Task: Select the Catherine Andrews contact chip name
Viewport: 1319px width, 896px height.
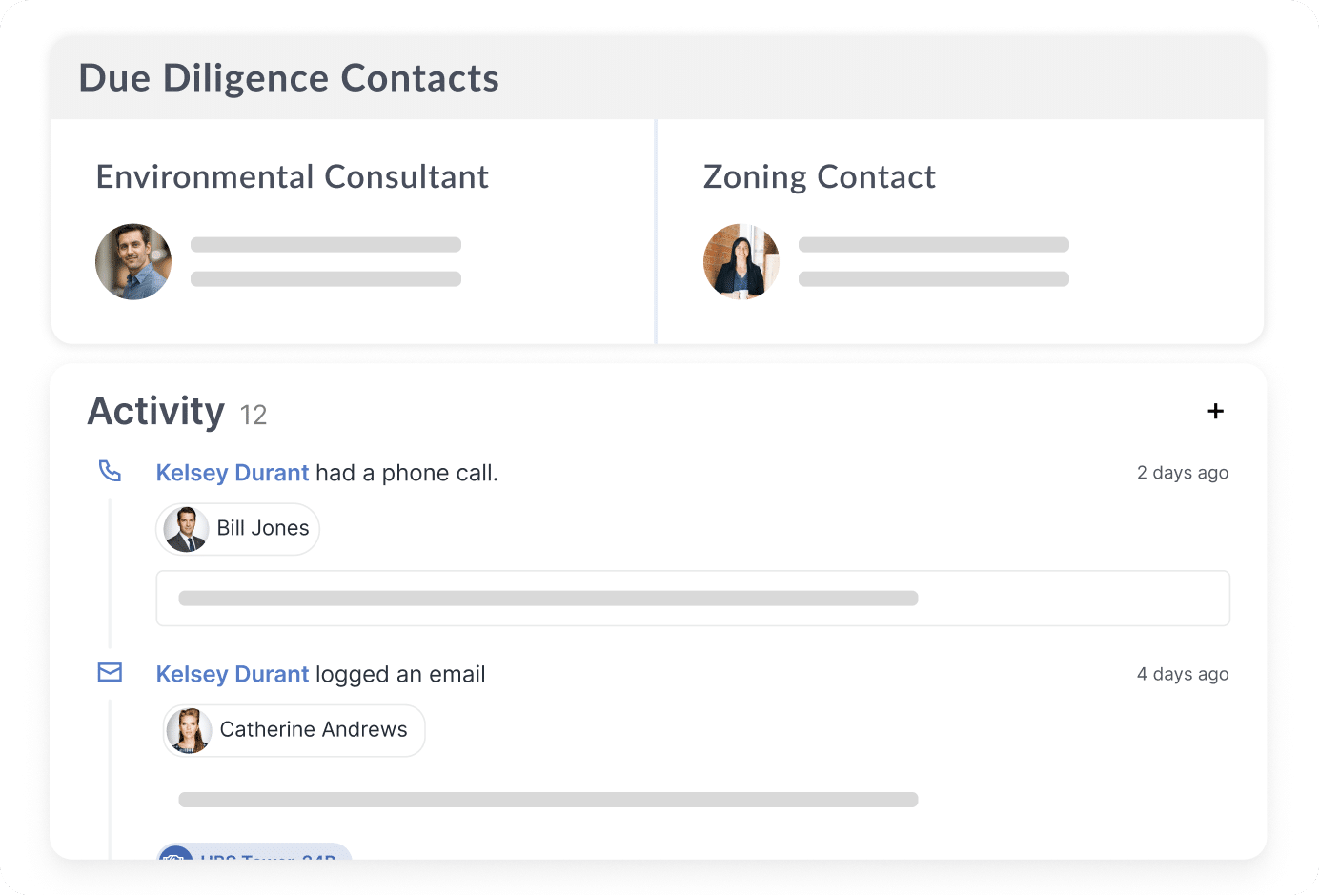Action: point(314,729)
